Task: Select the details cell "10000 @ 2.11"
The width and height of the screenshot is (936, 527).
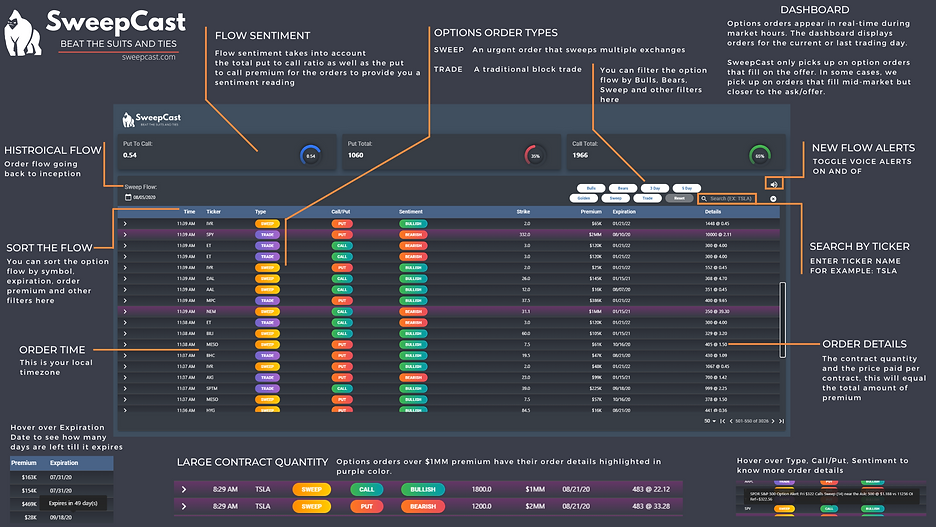Action: click(718, 235)
